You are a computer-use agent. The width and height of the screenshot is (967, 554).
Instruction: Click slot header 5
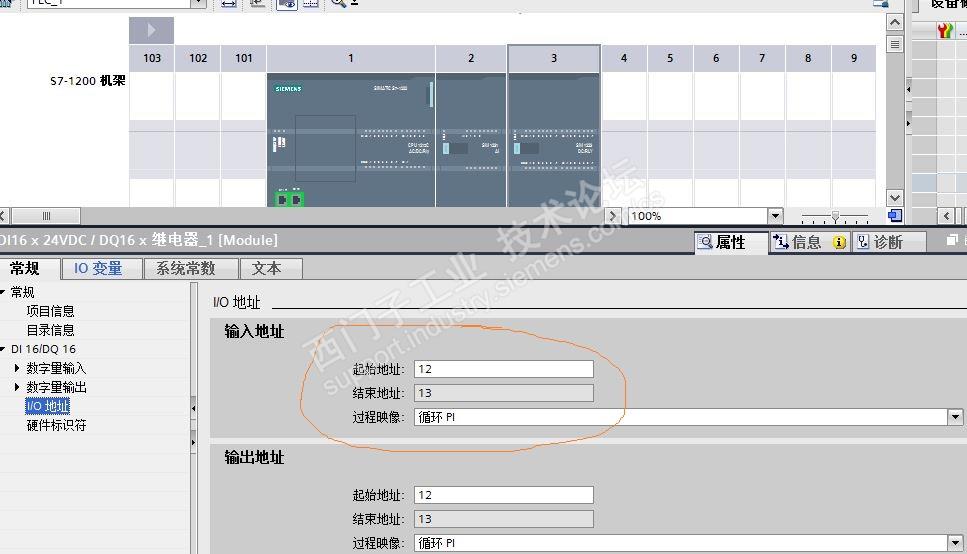[x=670, y=58]
